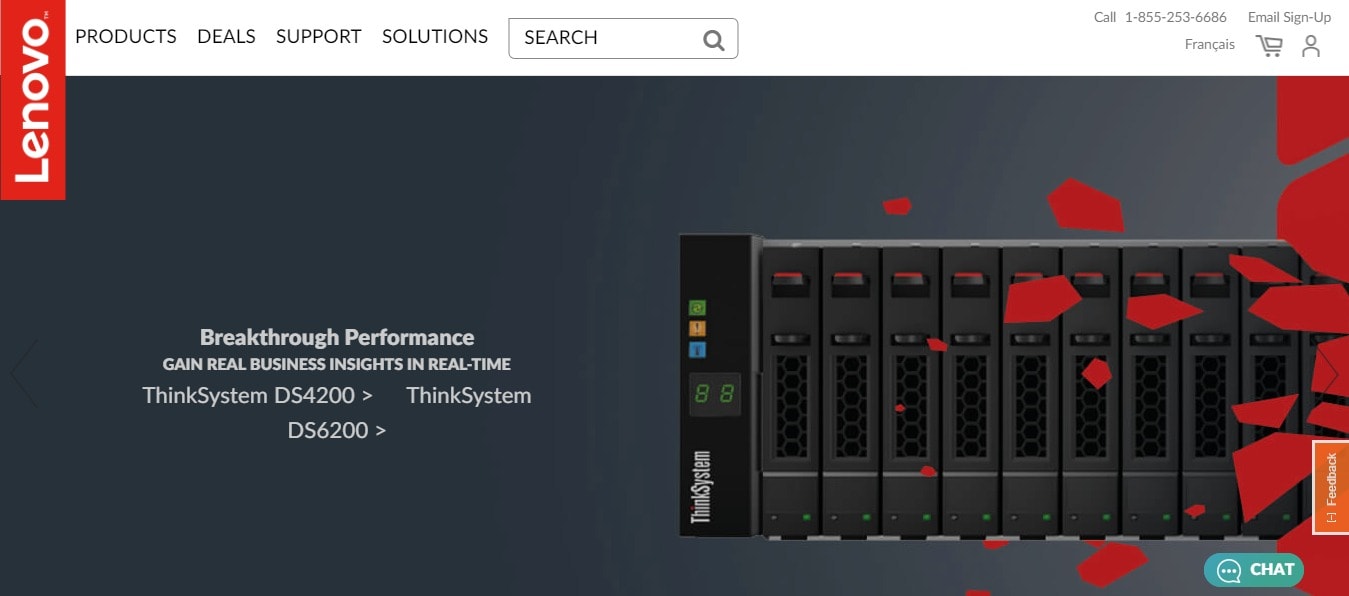This screenshot has width=1349, height=596.
Task: Open the user account icon
Action: coord(1311,46)
